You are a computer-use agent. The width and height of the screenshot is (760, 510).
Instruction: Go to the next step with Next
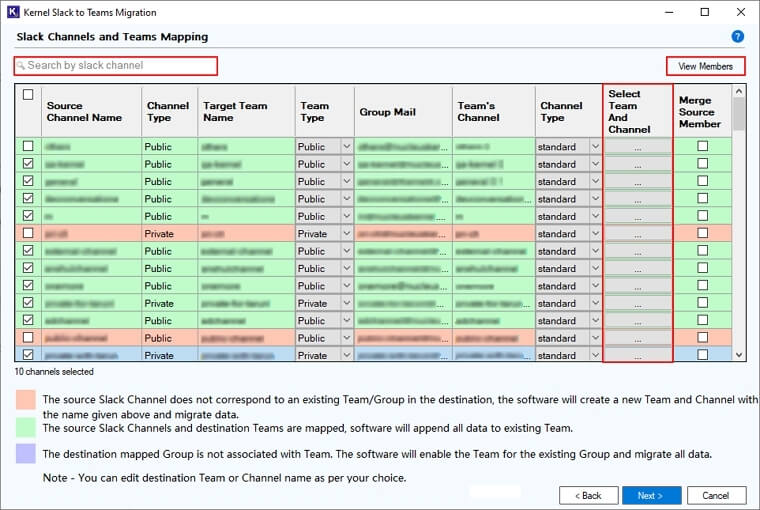(x=651, y=495)
